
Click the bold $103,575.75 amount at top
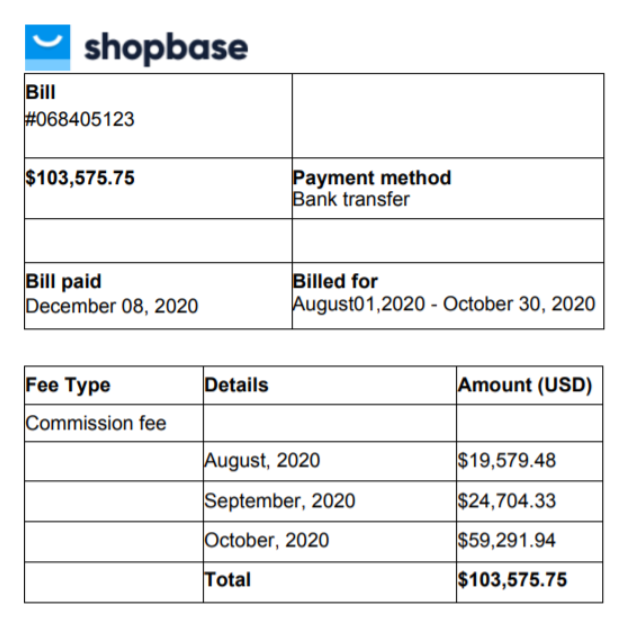pyautogui.click(x=80, y=178)
